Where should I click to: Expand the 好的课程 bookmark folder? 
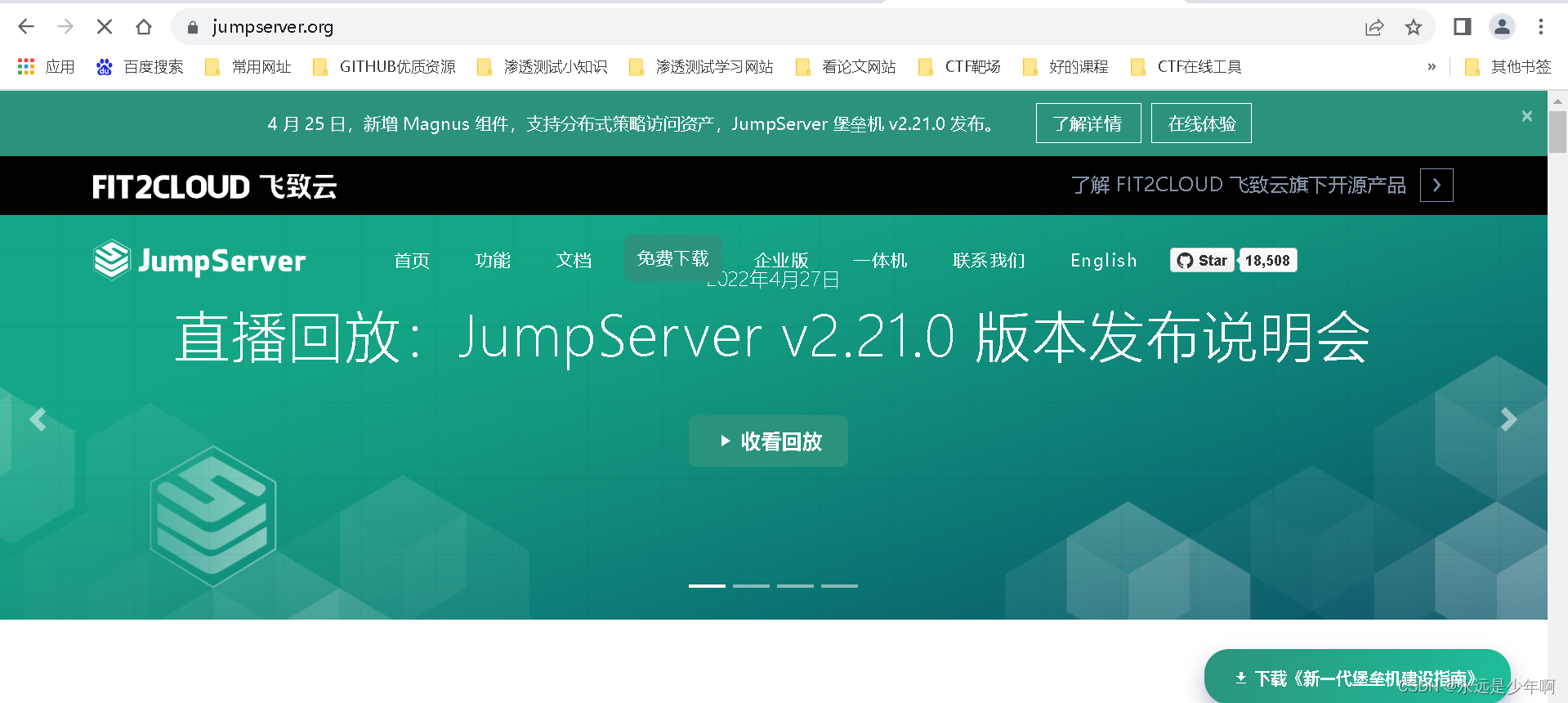[x=1065, y=67]
